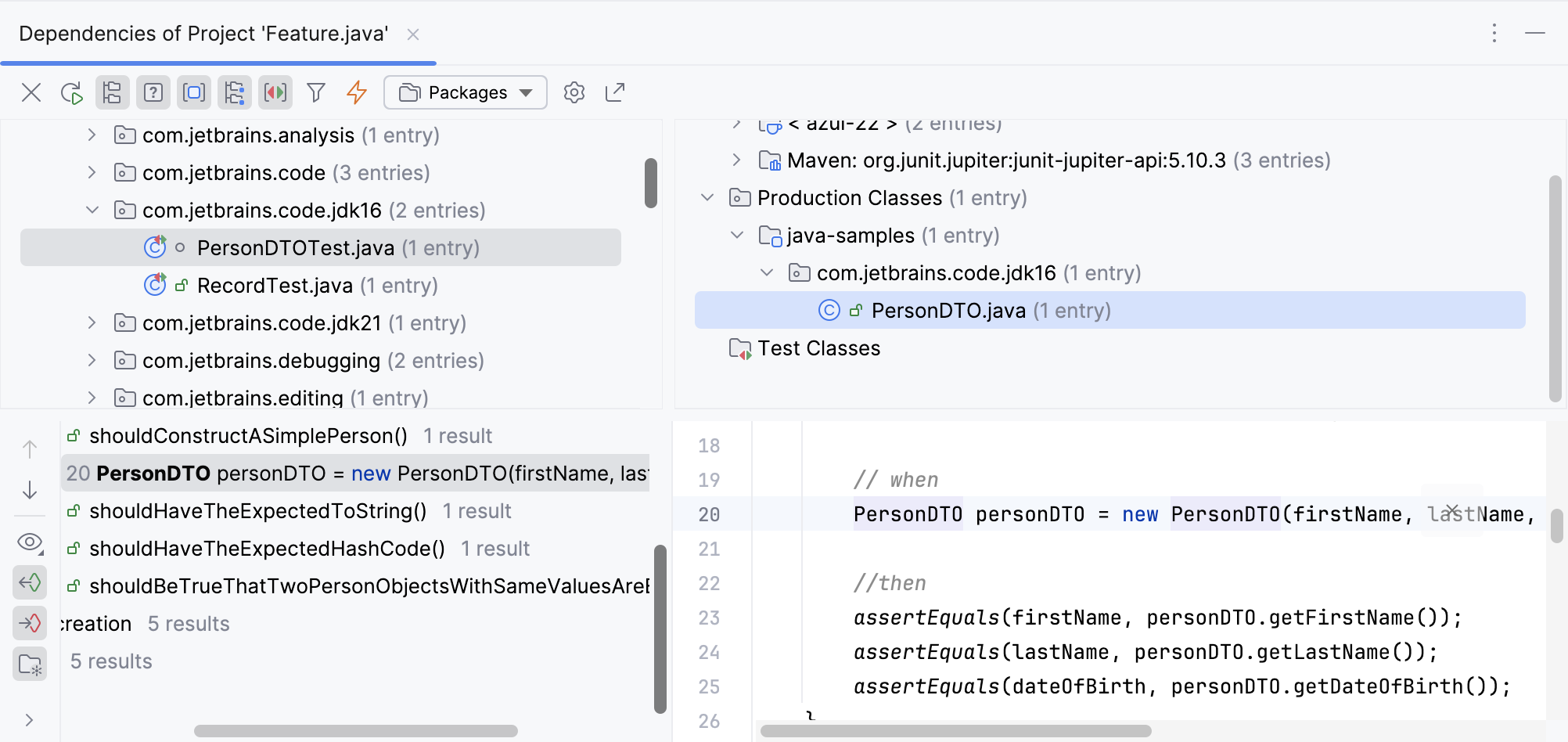Open dependency viewer settings gear

574,92
